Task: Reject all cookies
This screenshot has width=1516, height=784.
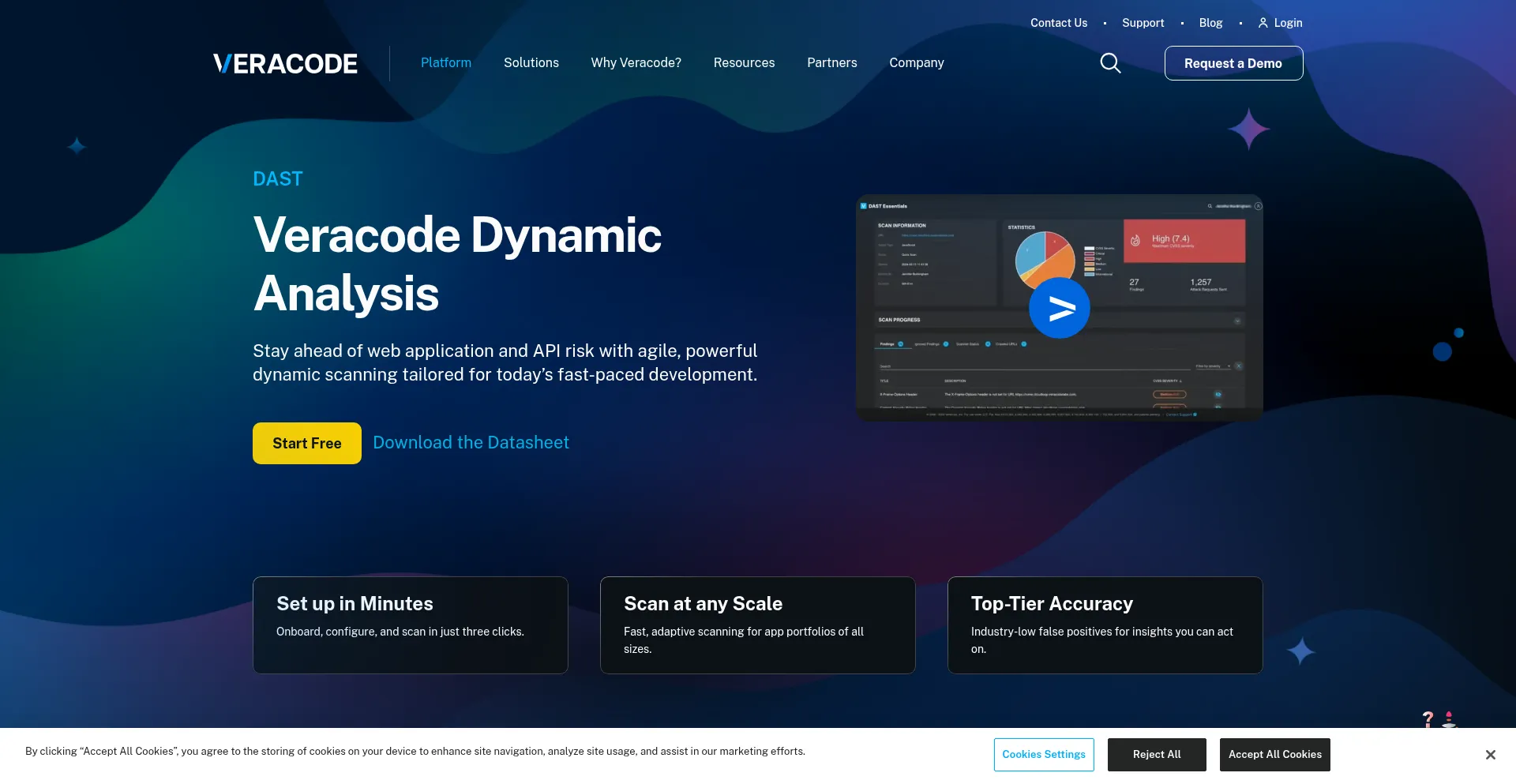Action: [x=1157, y=755]
